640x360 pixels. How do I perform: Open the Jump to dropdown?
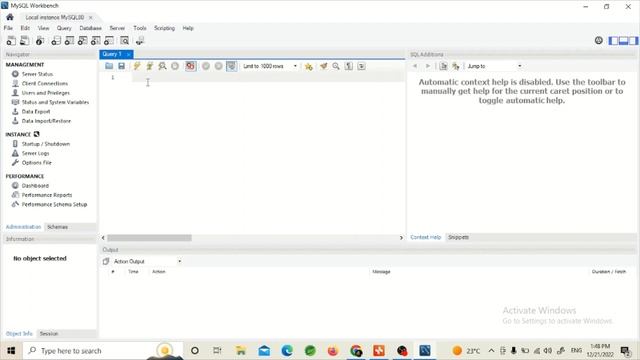(494, 66)
